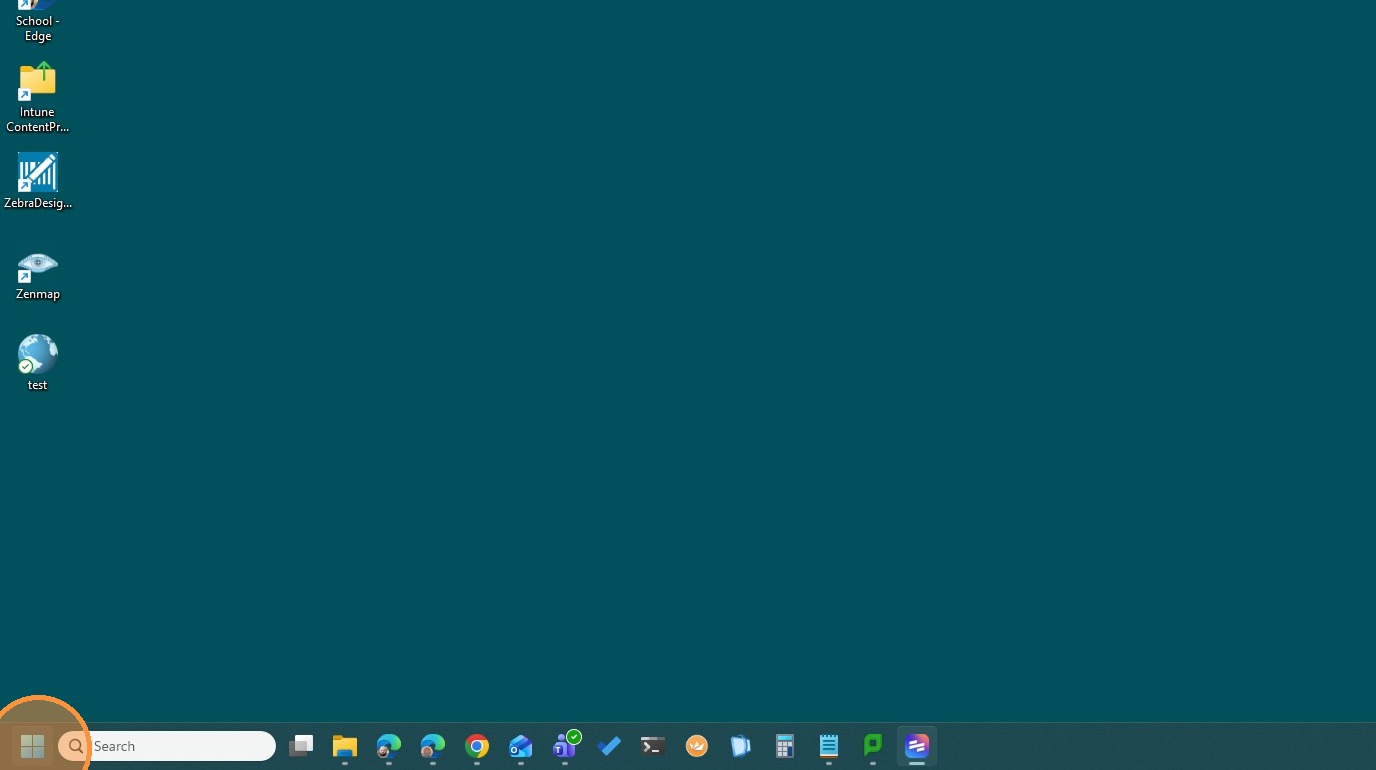Open the green speech bubble taskbar app
Viewport: 1376px width, 770px height.
point(873,746)
